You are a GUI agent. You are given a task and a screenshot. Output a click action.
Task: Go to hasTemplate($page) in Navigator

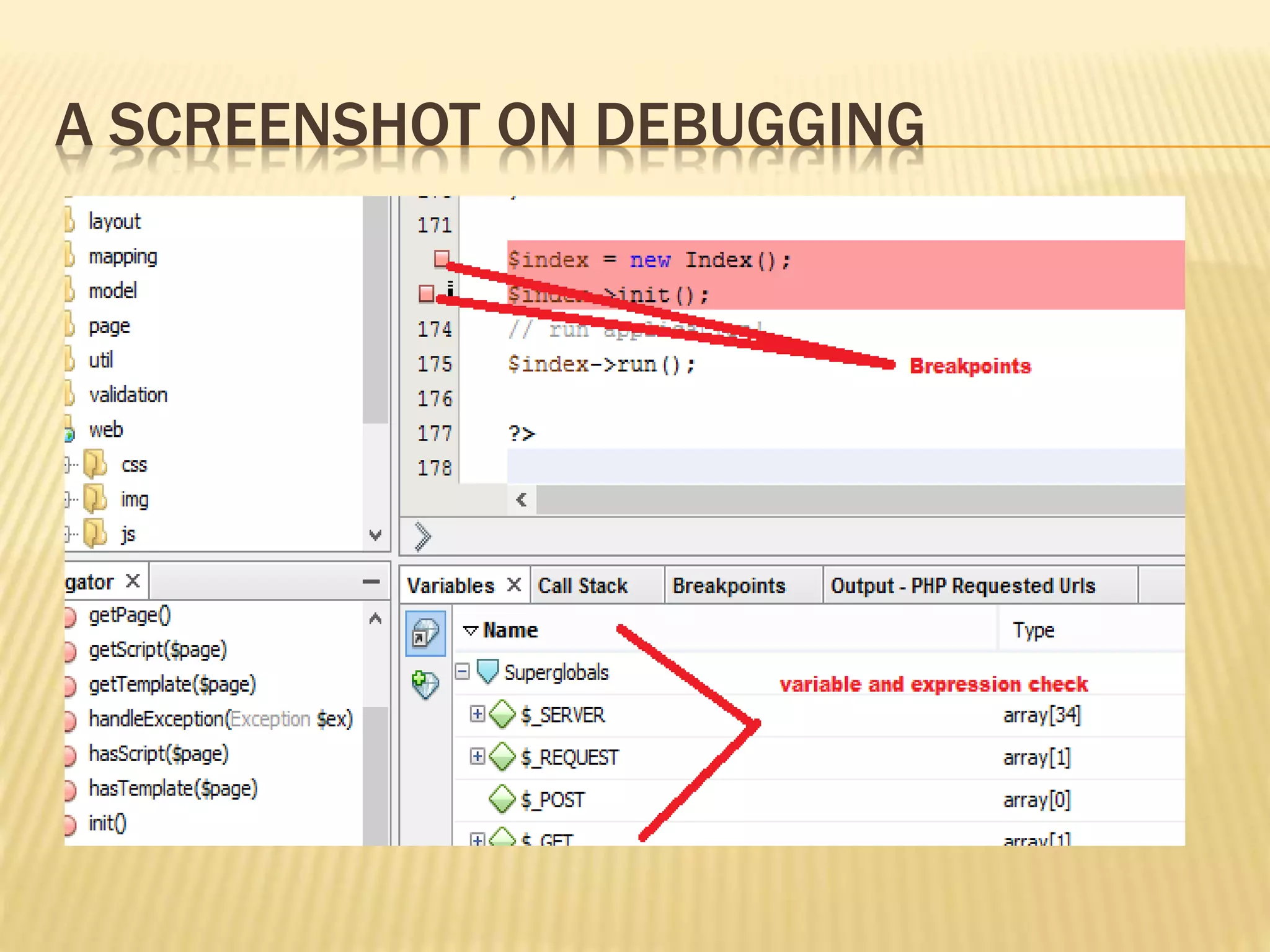pos(172,789)
